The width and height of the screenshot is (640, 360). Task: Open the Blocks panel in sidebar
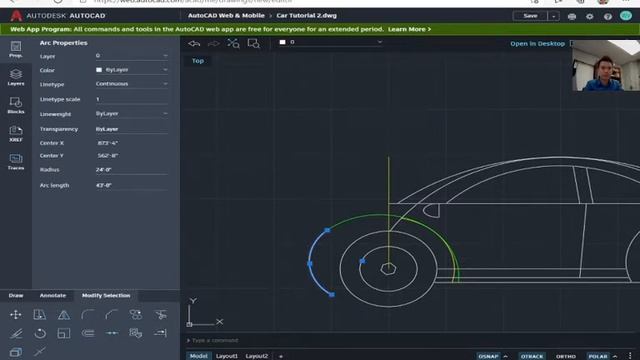16,105
